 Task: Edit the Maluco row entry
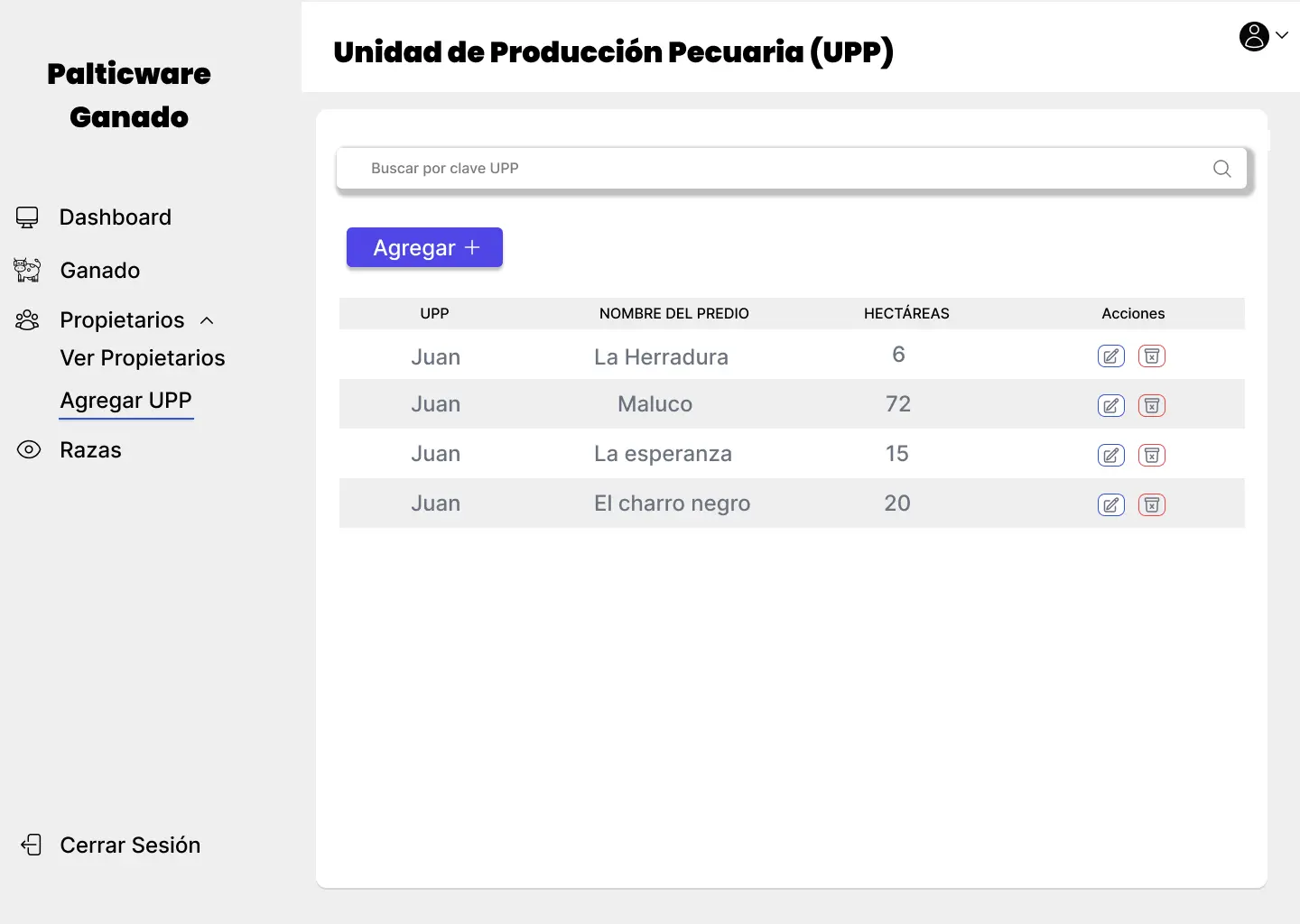click(1111, 406)
